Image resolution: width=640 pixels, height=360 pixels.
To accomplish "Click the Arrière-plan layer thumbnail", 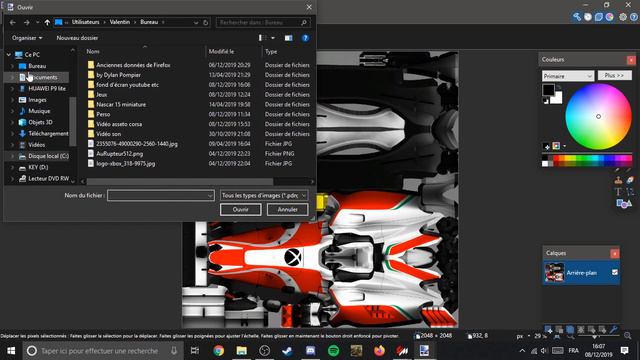I will 554,273.
